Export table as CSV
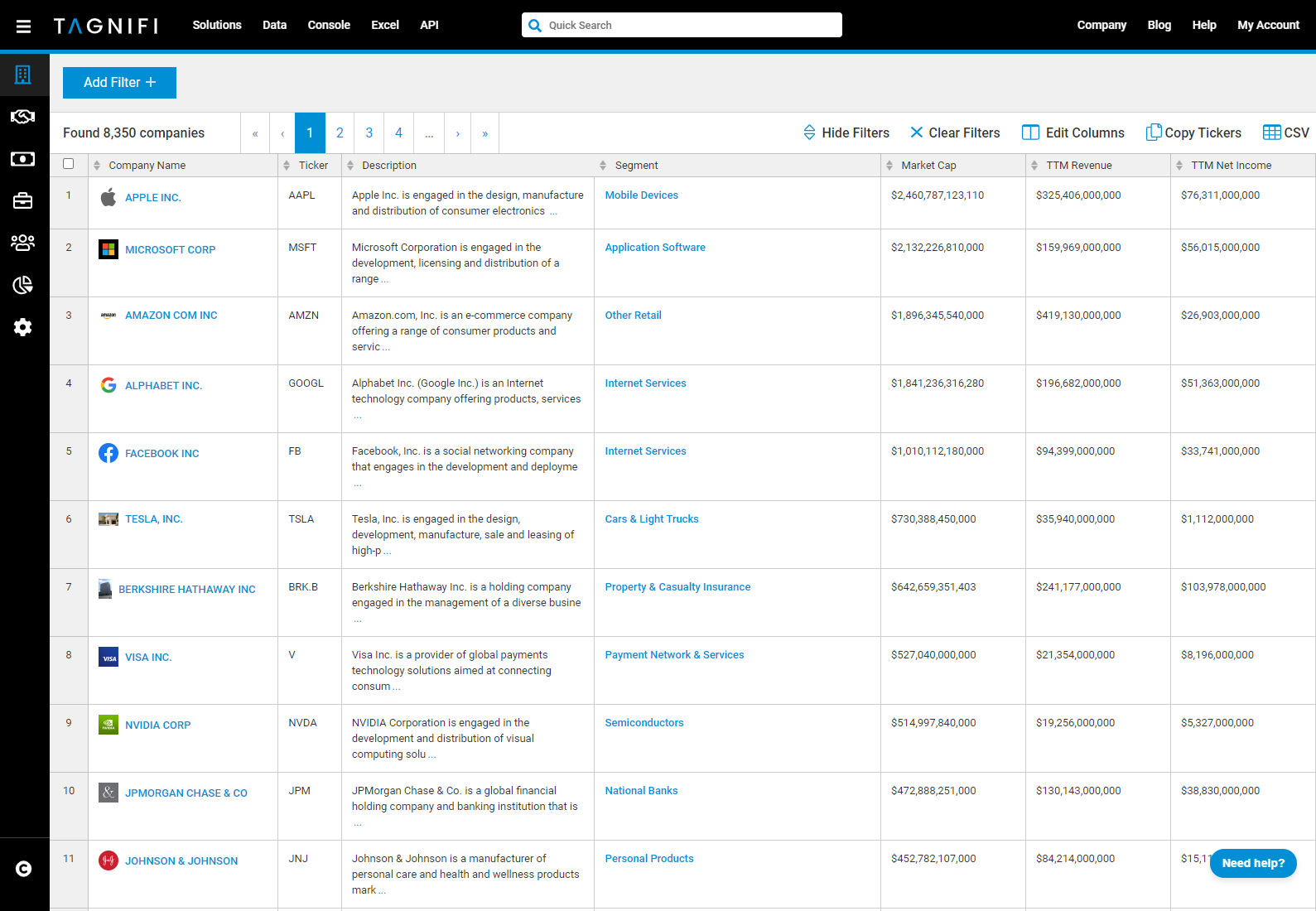 [1286, 133]
